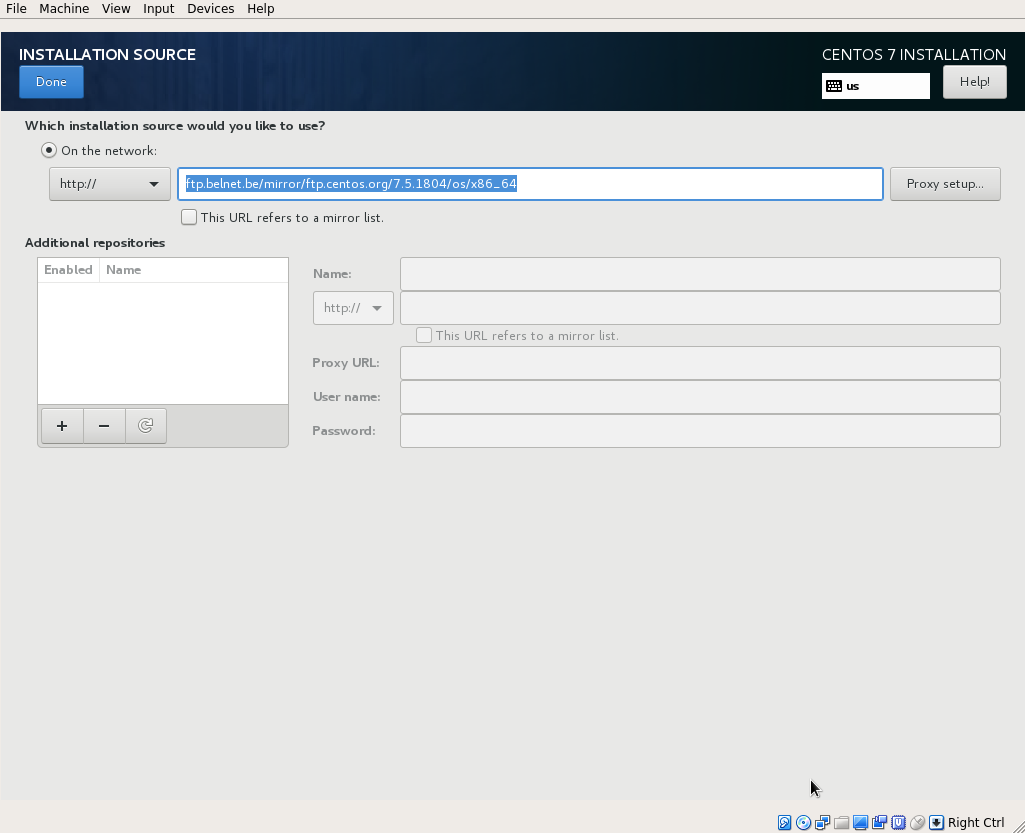Click the display status icon
1025x833 pixels.
[x=861, y=822]
